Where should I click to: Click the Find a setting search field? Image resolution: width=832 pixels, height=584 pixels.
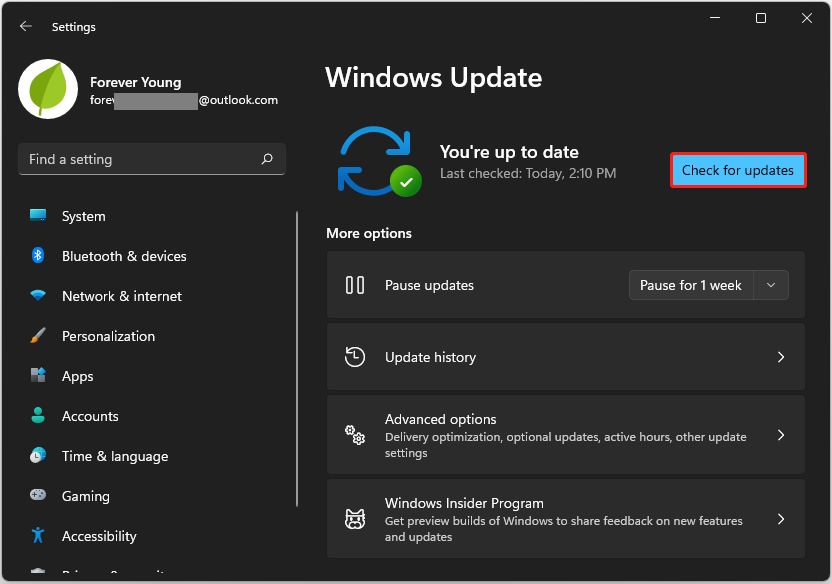click(140, 159)
